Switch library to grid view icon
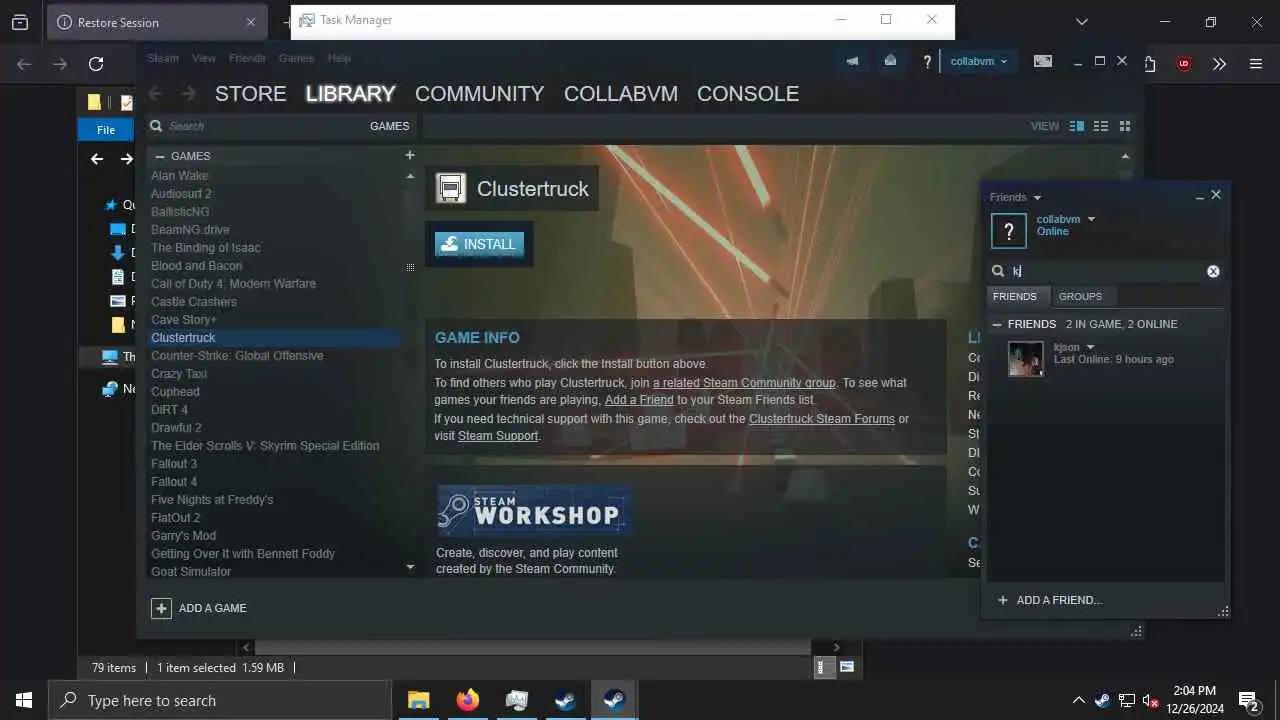Screen dimensions: 1280x720 pyautogui.click(x=1125, y=126)
